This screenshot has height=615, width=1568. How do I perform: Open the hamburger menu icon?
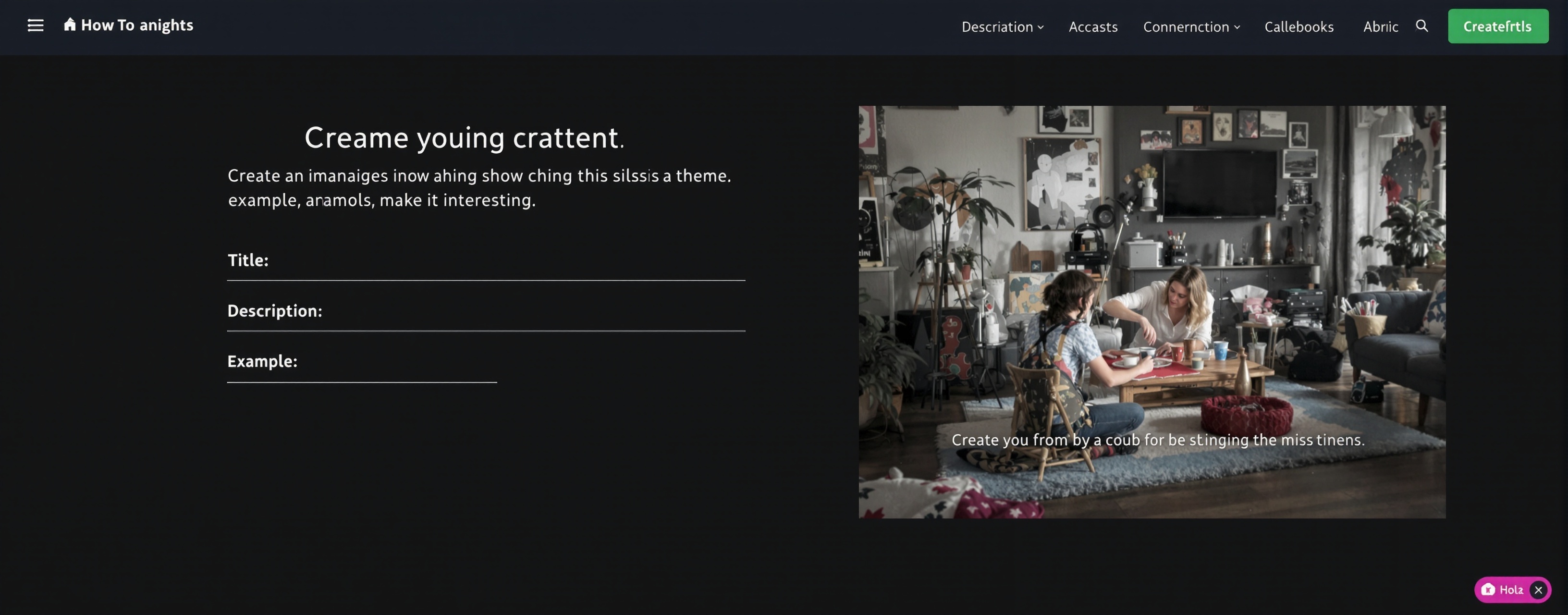[35, 25]
